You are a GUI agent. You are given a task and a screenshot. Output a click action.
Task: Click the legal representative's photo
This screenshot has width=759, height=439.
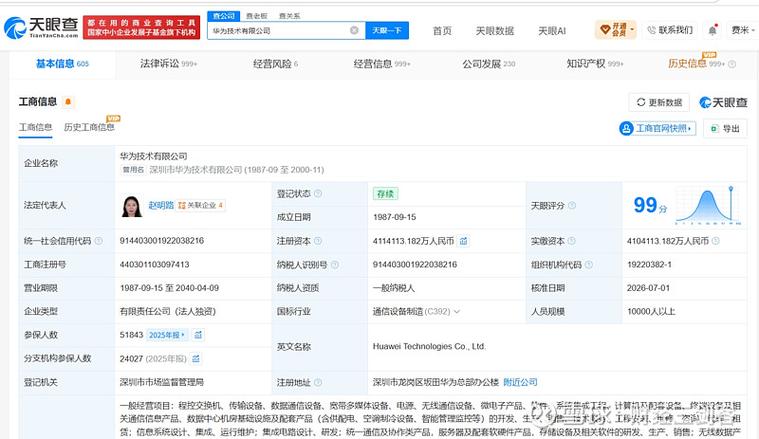point(132,206)
